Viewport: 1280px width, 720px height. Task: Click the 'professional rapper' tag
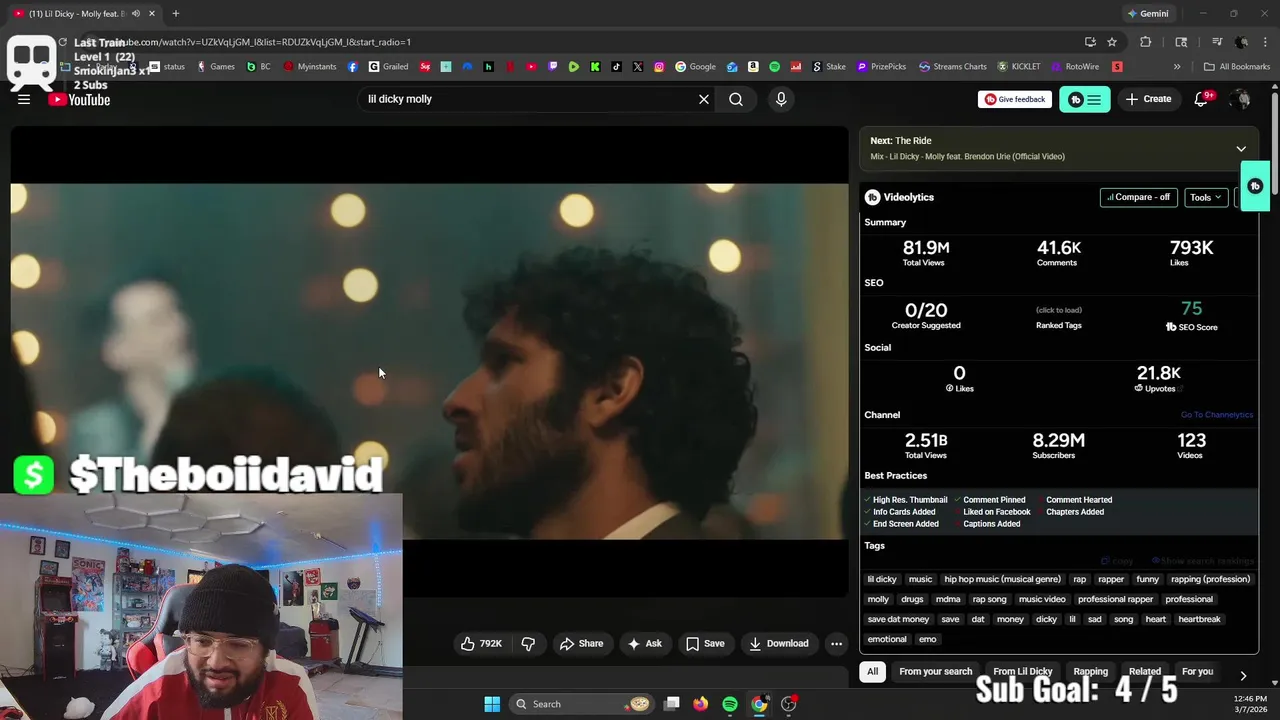point(1115,599)
